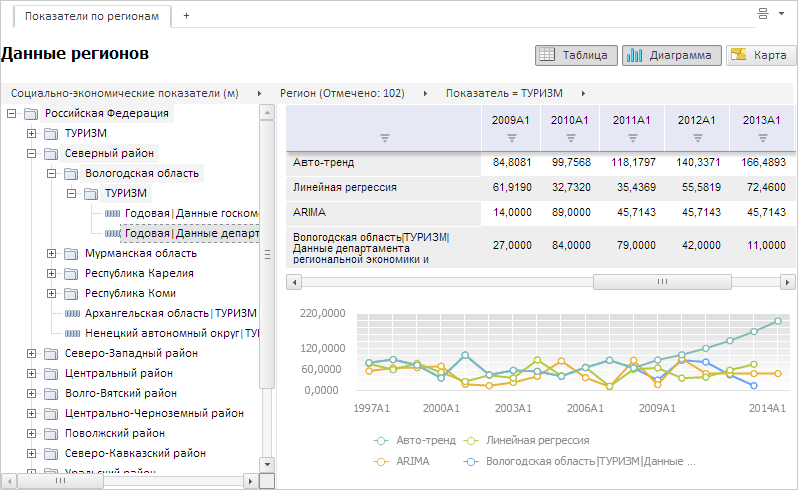Collapse the Северный район tree node
This screenshot has width=798, height=490.
32,154
